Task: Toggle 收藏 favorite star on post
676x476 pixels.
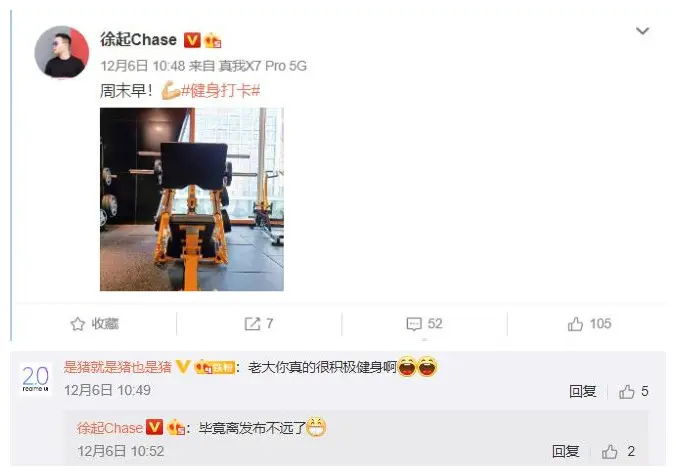Action: point(95,324)
